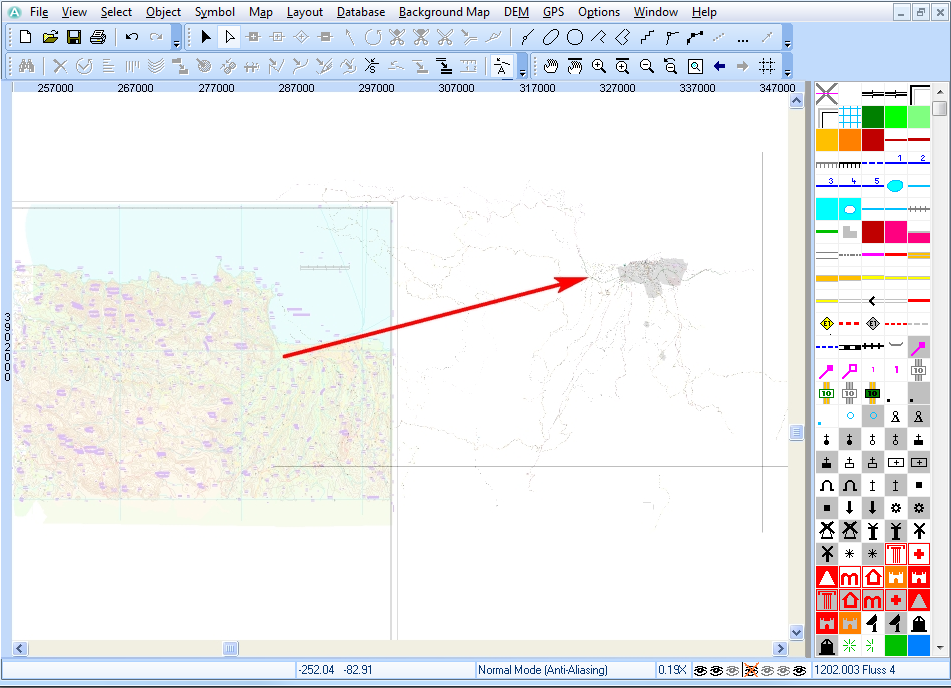Open an existing map file
The height and width of the screenshot is (688, 951).
(50, 37)
